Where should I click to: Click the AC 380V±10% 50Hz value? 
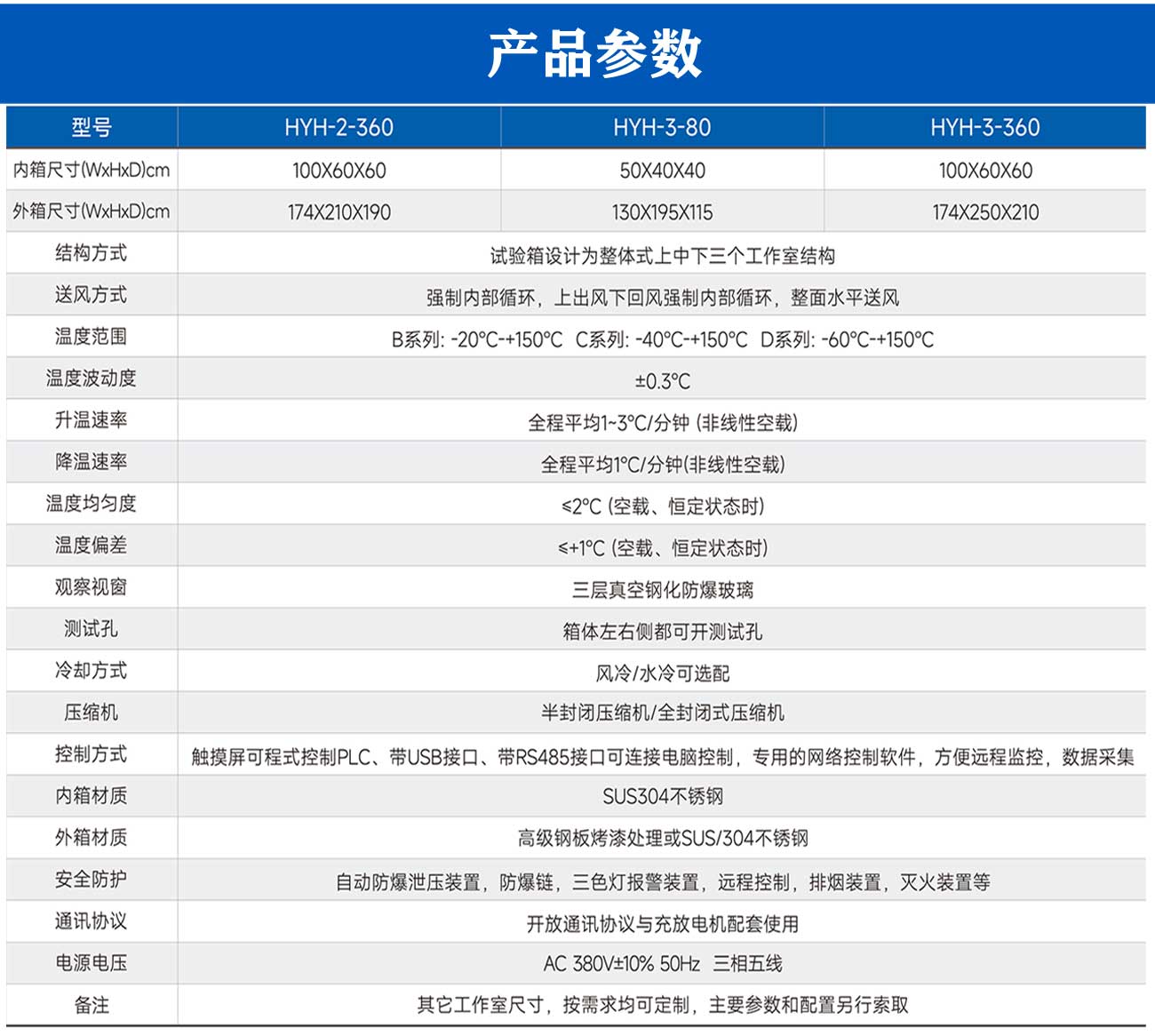[x=662, y=964]
